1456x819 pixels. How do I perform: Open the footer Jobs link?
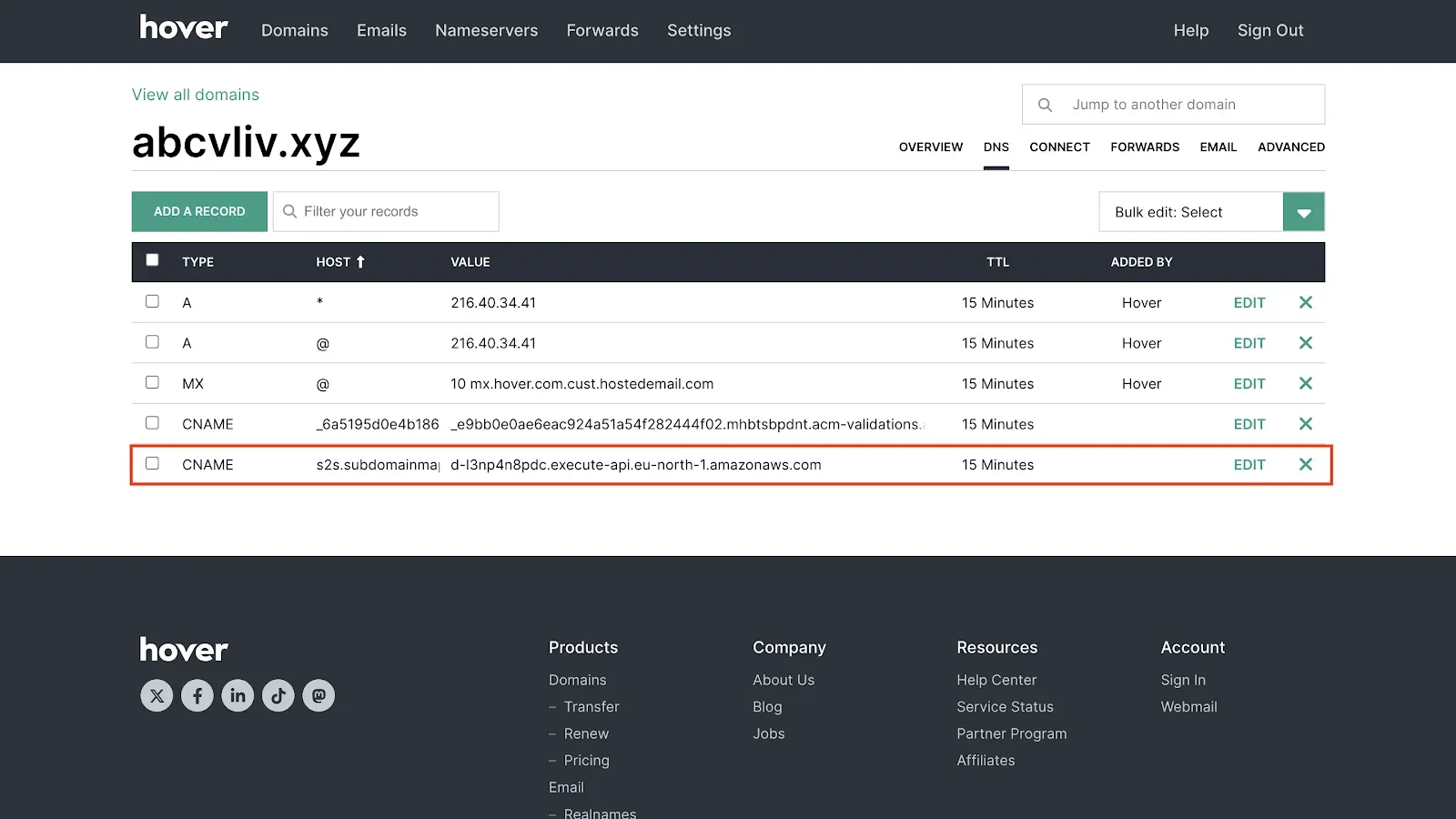[769, 733]
